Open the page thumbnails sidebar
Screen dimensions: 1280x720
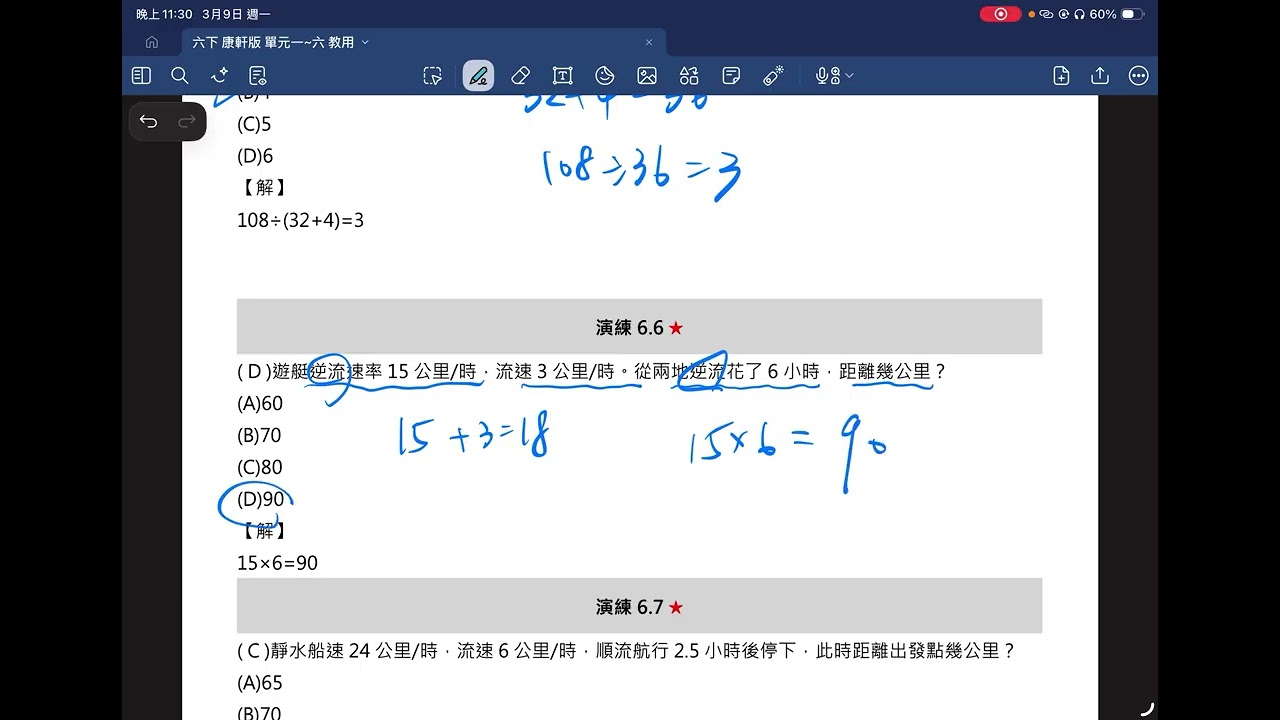coord(141,75)
